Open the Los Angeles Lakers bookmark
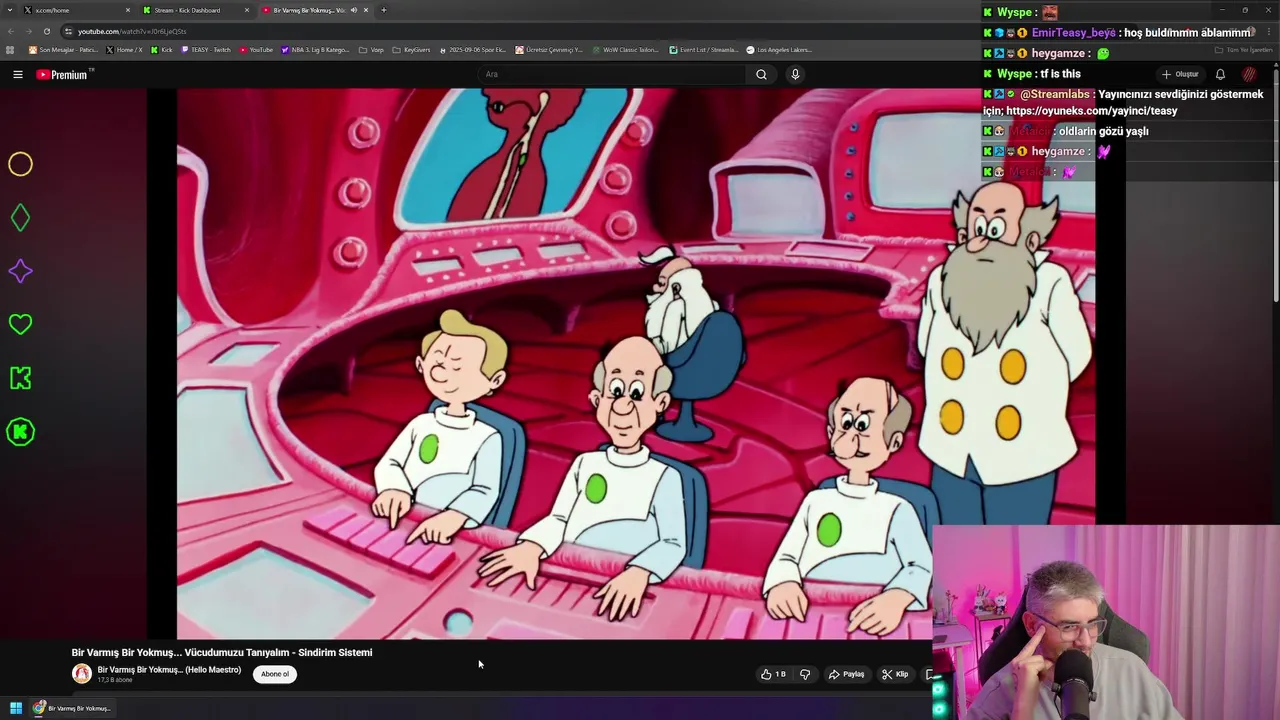 click(x=779, y=50)
